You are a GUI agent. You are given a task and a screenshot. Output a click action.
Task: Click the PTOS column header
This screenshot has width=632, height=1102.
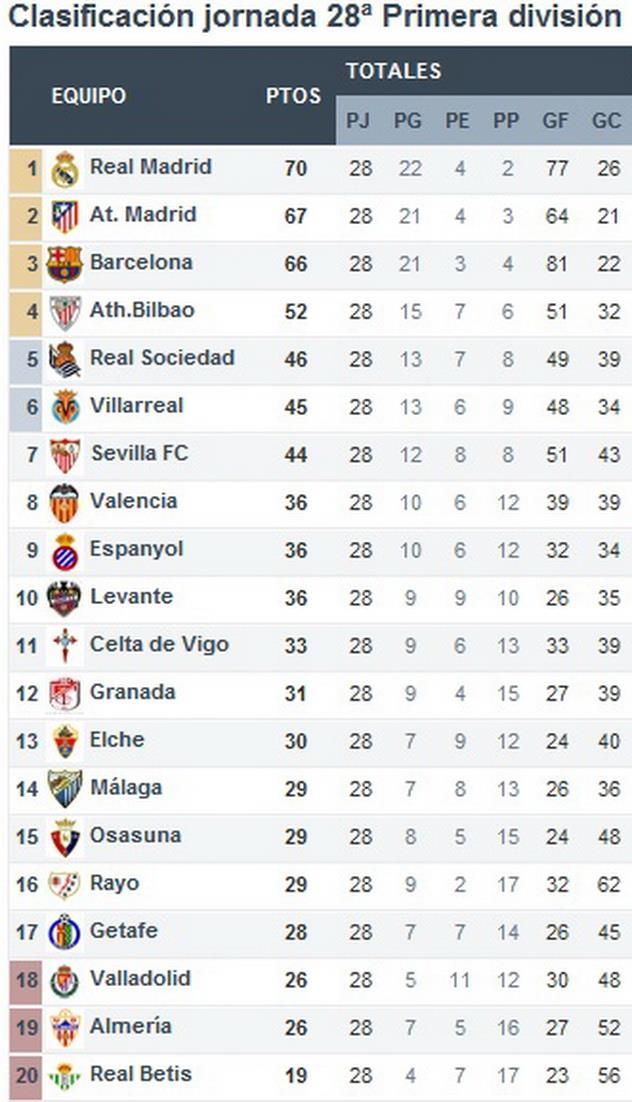click(293, 96)
